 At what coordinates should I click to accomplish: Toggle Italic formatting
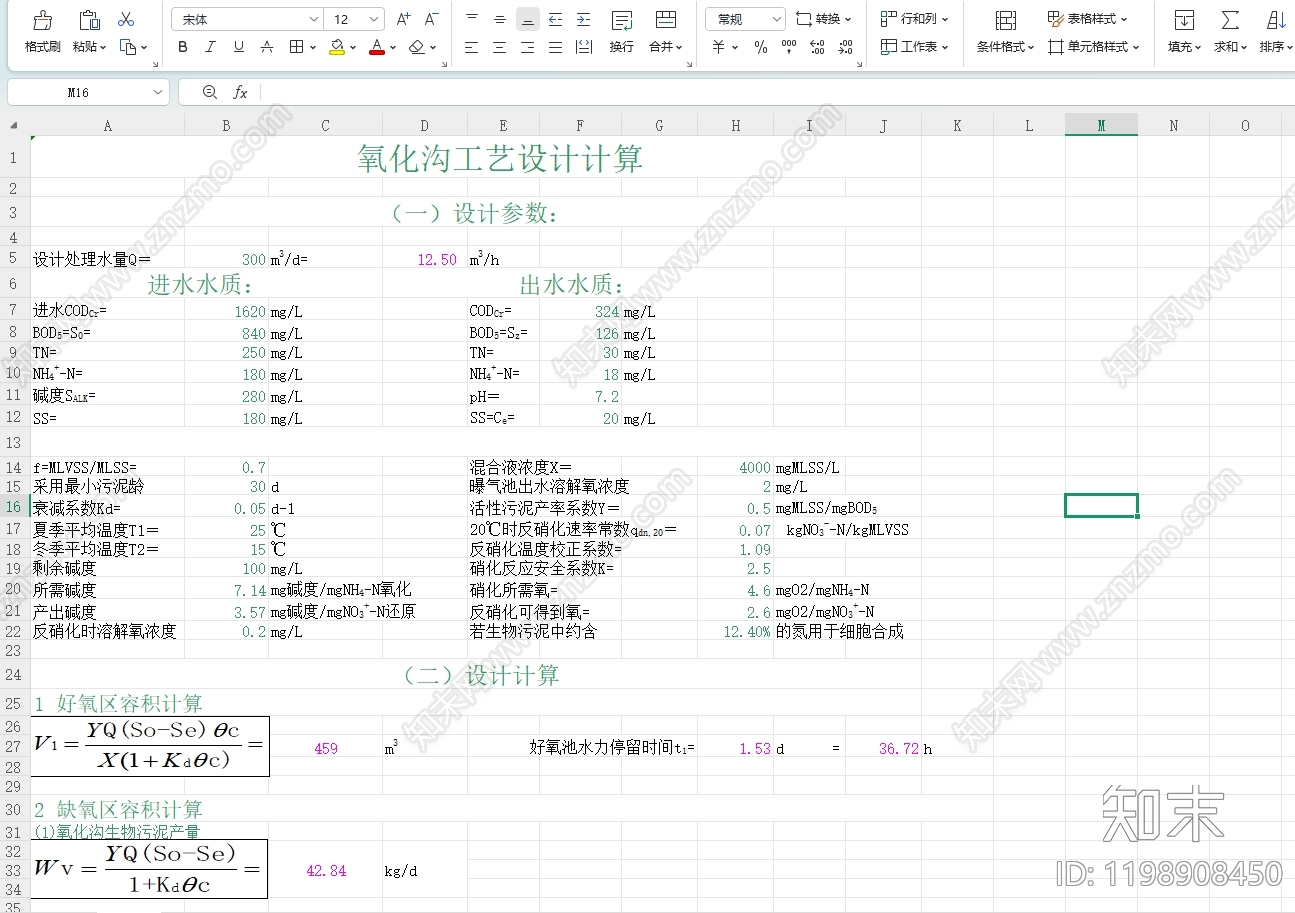point(210,47)
